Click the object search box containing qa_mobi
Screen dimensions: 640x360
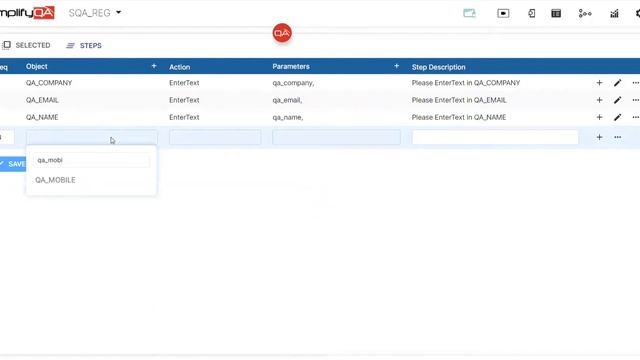[x=92, y=160]
